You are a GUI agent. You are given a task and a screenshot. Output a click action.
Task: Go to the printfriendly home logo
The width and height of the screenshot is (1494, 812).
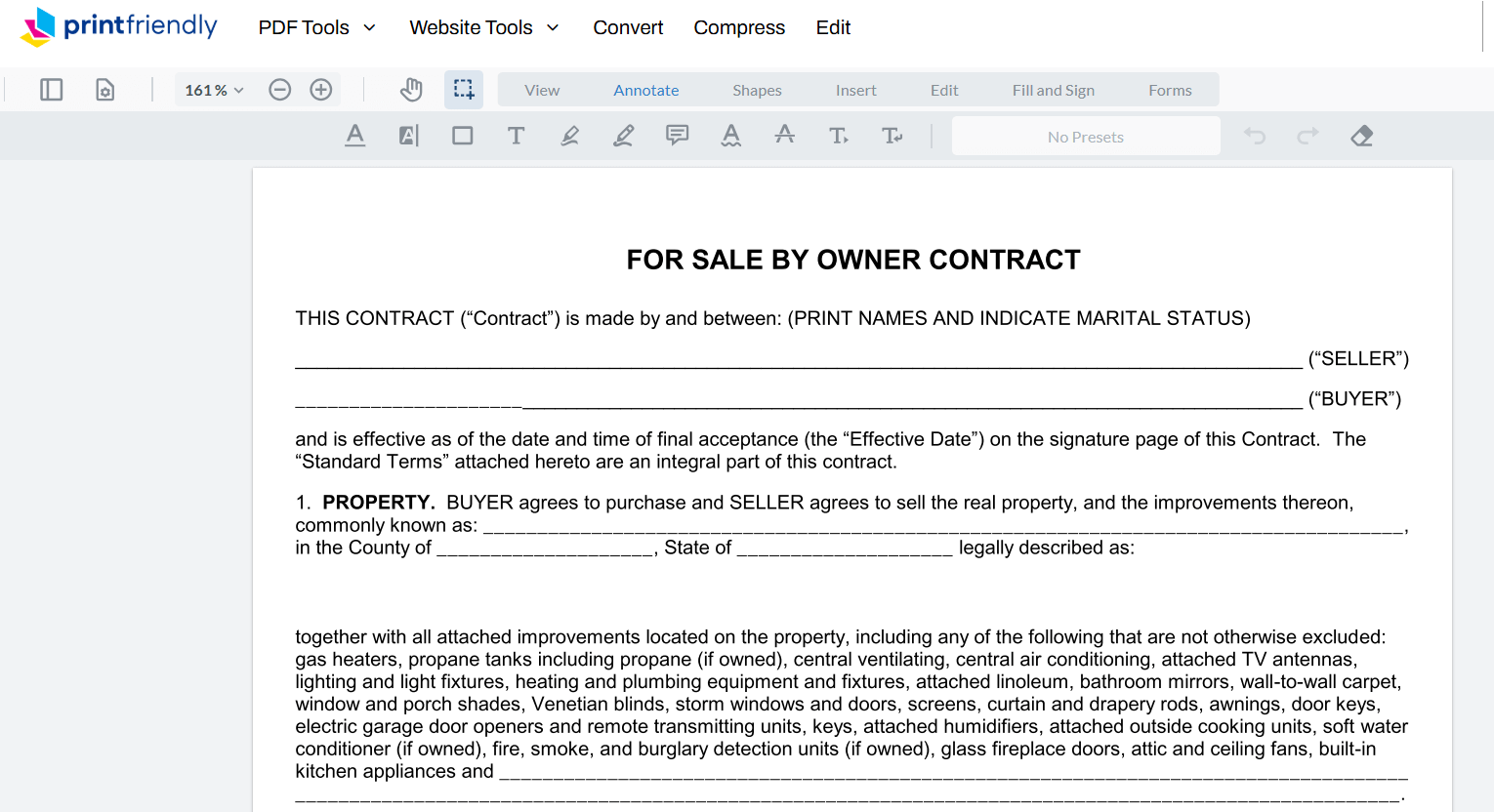pyautogui.click(x=117, y=26)
